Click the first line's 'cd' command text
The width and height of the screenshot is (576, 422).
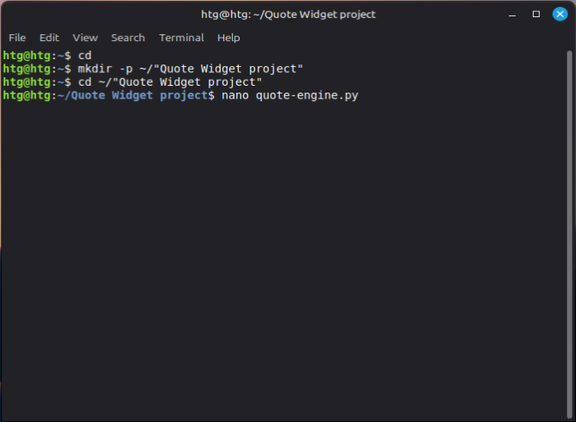click(85, 55)
